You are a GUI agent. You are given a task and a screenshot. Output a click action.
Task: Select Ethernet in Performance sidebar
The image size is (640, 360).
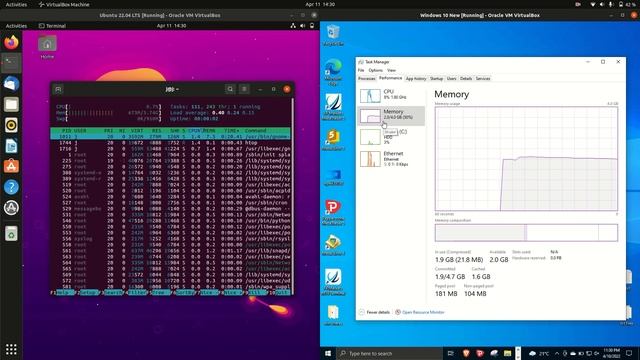click(391, 159)
